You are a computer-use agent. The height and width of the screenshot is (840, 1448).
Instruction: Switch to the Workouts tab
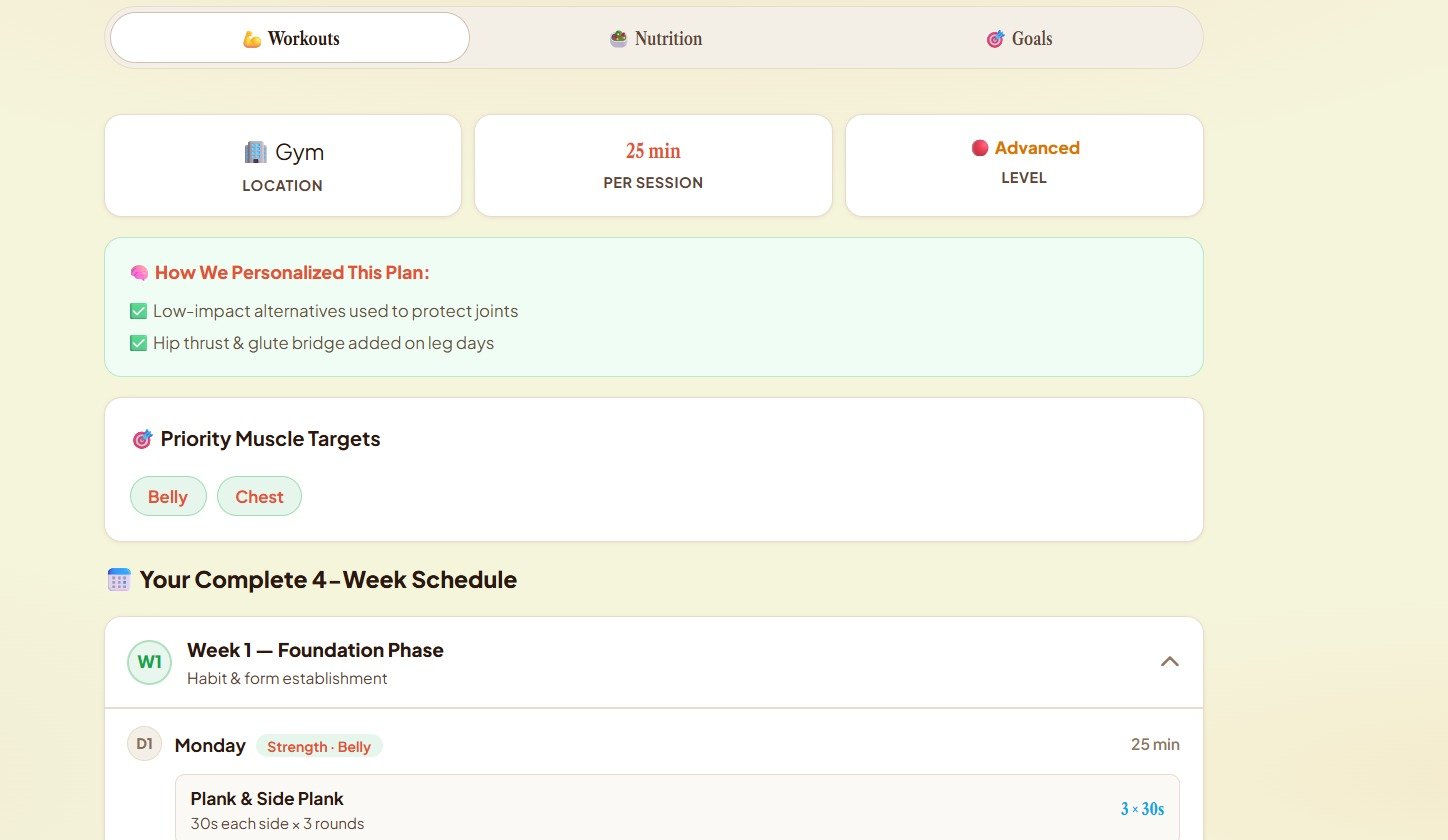[x=290, y=38]
